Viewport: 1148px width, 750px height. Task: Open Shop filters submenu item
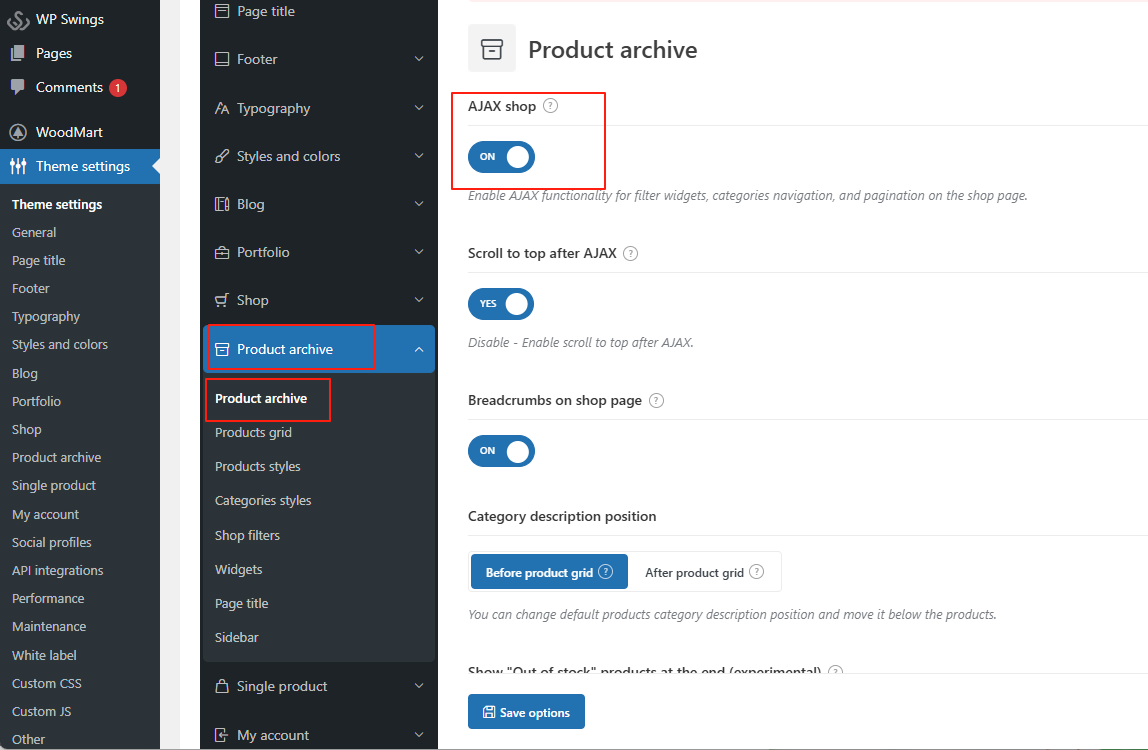[x=247, y=536]
